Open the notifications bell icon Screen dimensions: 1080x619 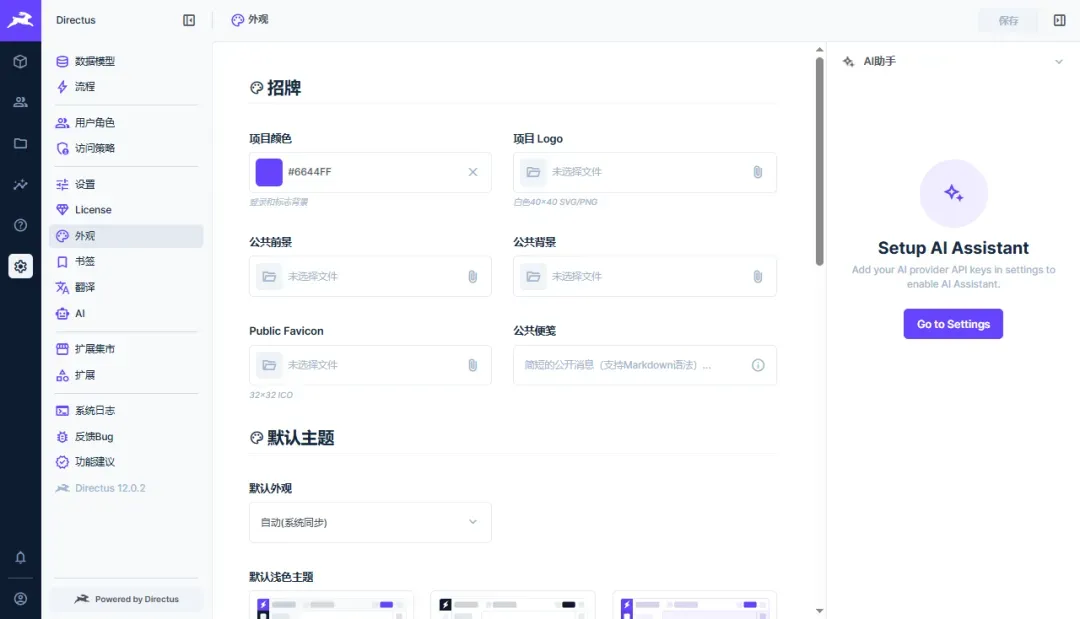[21, 557]
